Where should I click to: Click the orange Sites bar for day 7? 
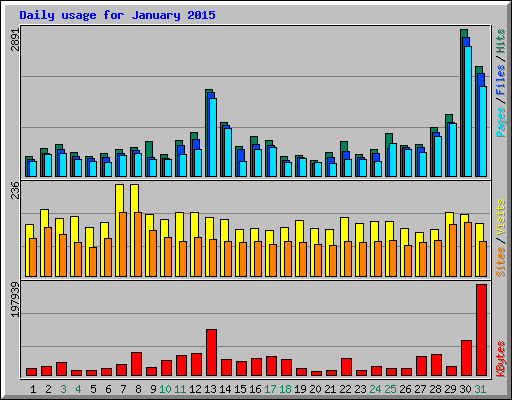tap(123, 244)
